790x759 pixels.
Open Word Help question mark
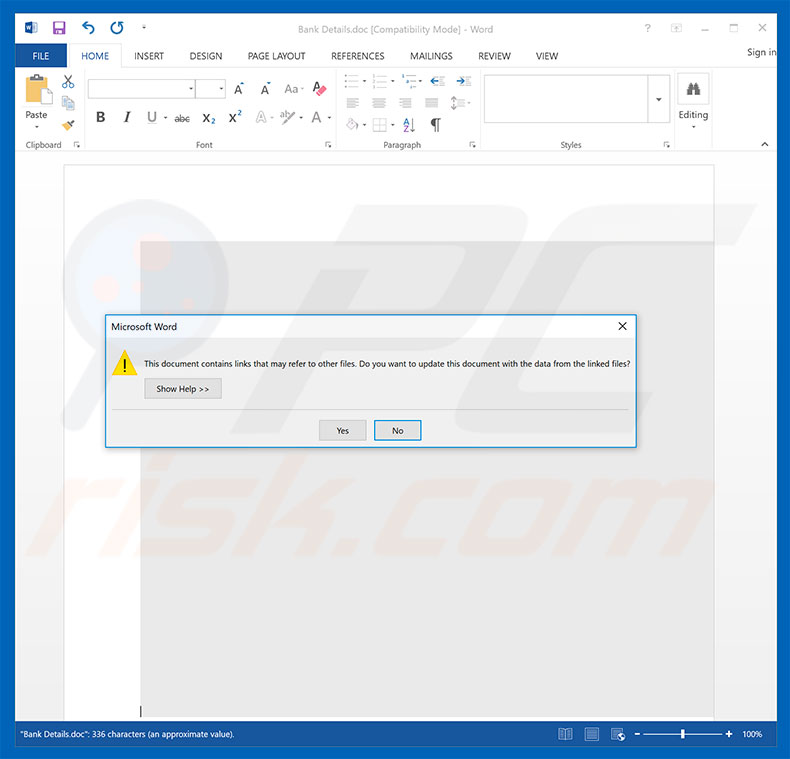(647, 28)
